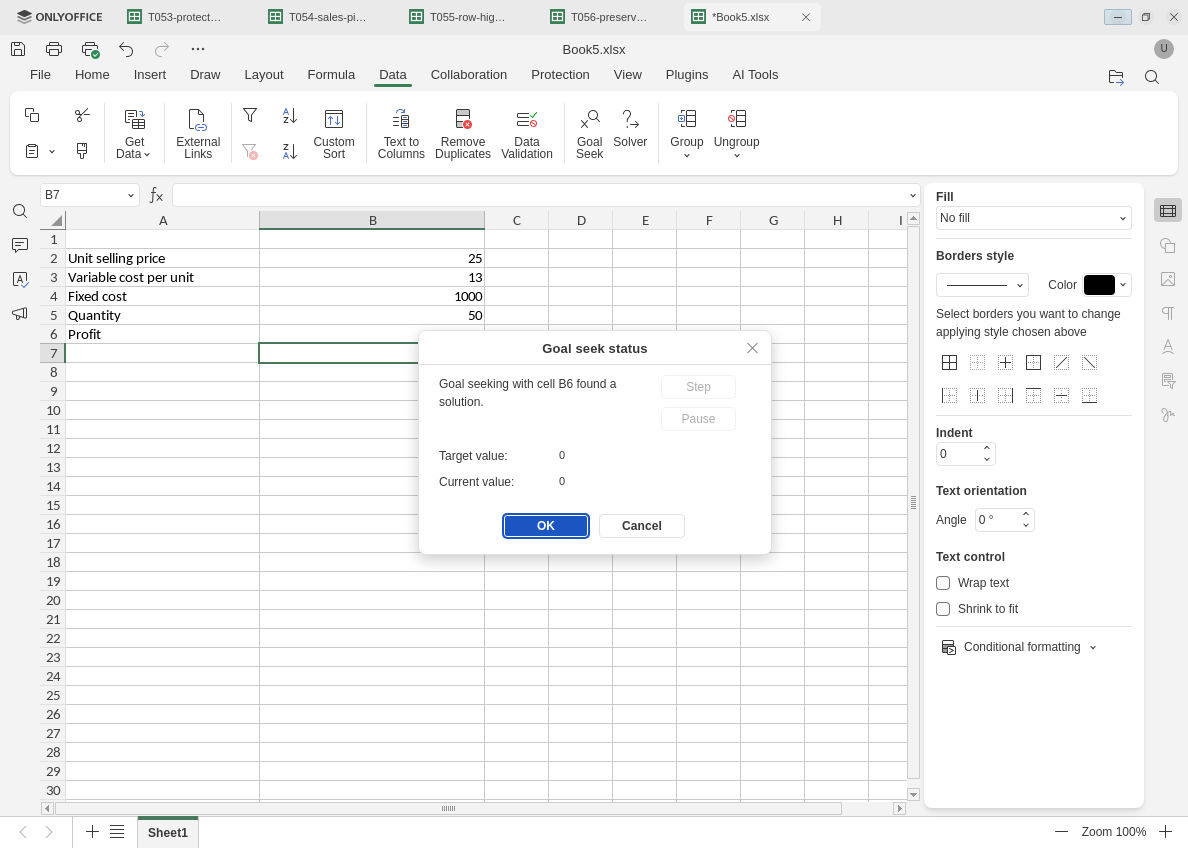Open image settings in right sidebar
Image resolution: width=1188 pixels, height=848 pixels.
pyautogui.click(x=1168, y=279)
